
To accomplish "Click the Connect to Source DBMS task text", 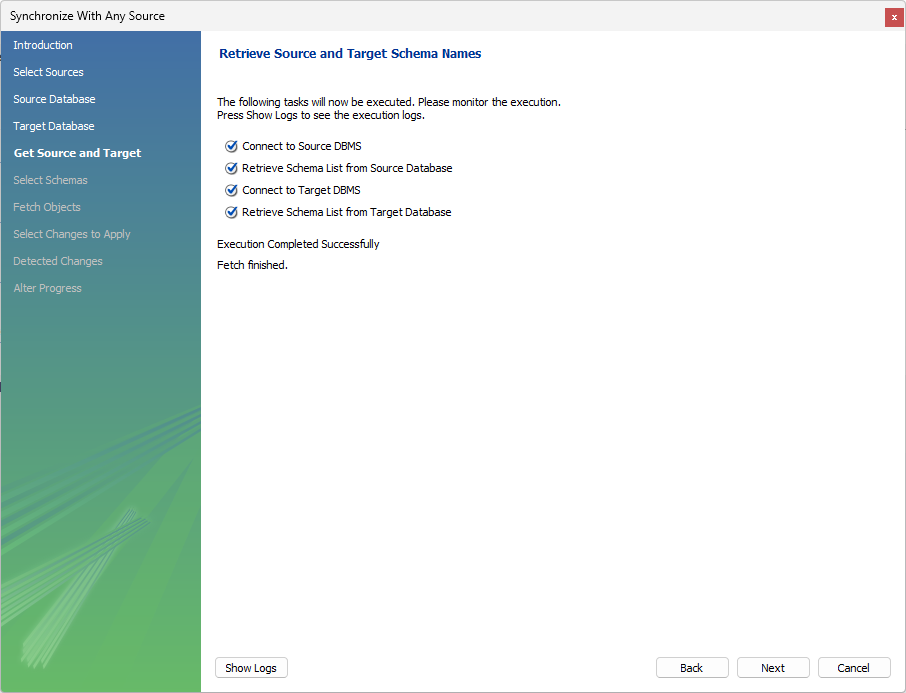I will [x=302, y=146].
